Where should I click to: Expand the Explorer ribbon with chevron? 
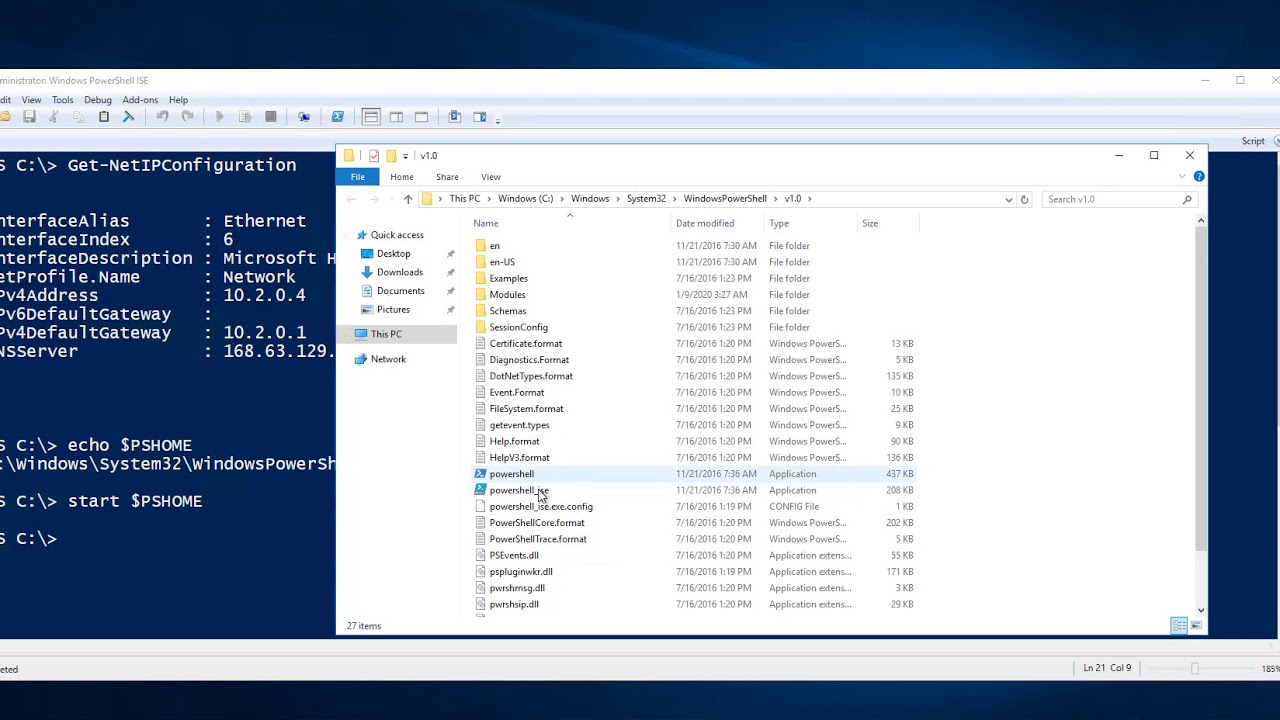click(x=1182, y=177)
